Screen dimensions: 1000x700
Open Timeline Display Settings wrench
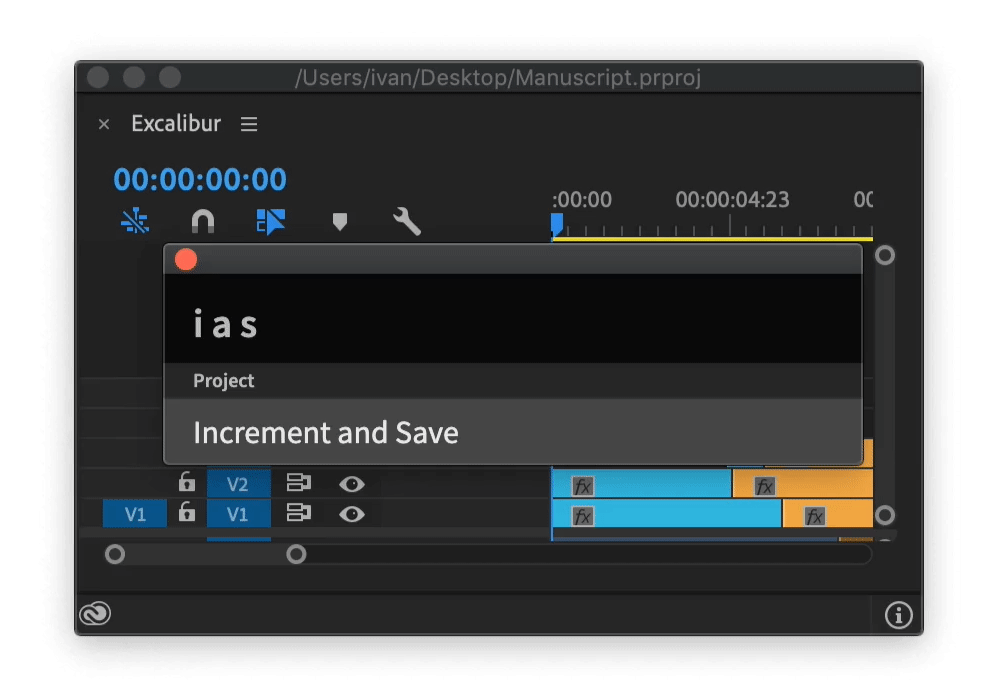tap(407, 222)
